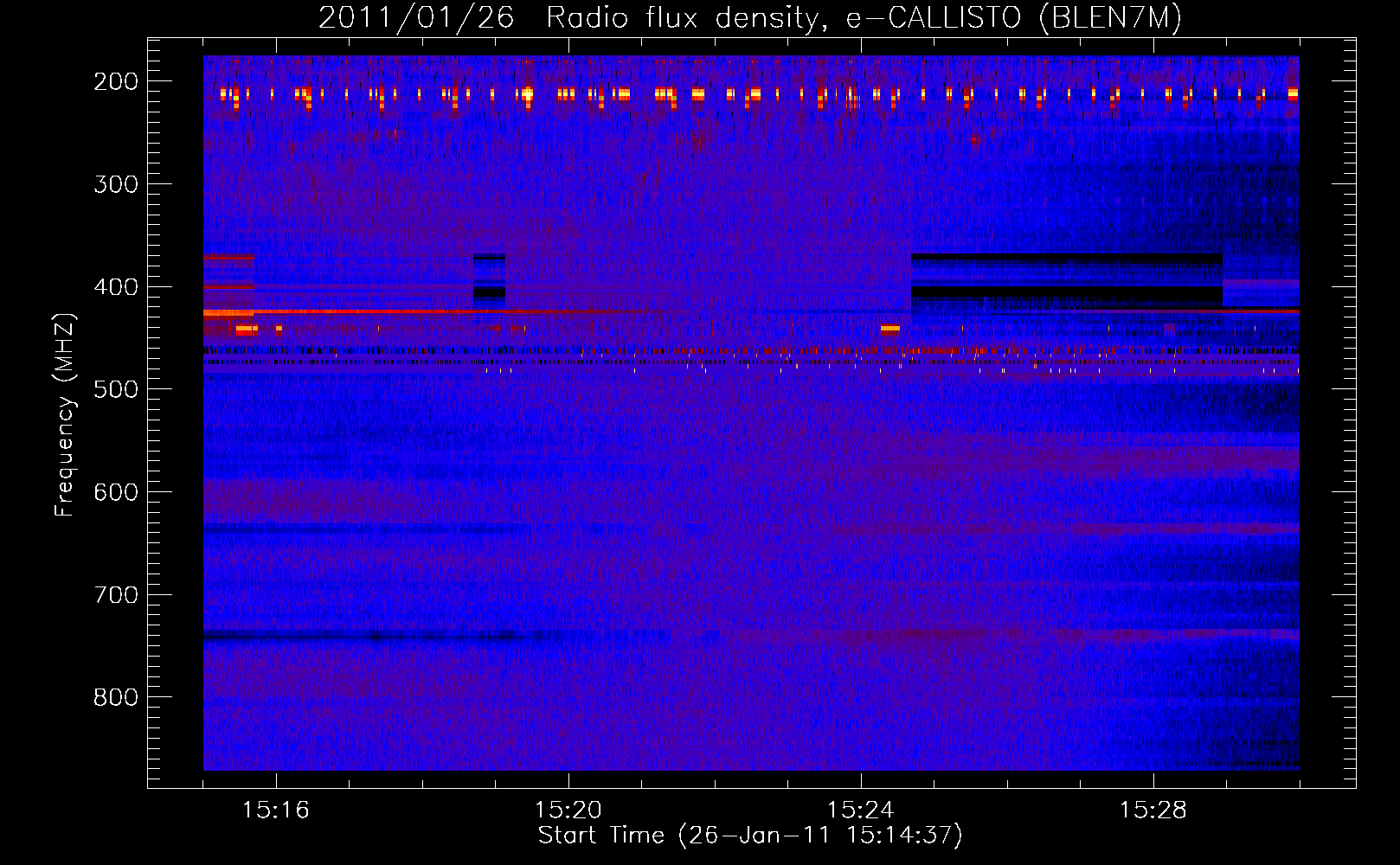1400x865 pixels.
Task: Click the 15:16 time tick label
Action: click(276, 811)
